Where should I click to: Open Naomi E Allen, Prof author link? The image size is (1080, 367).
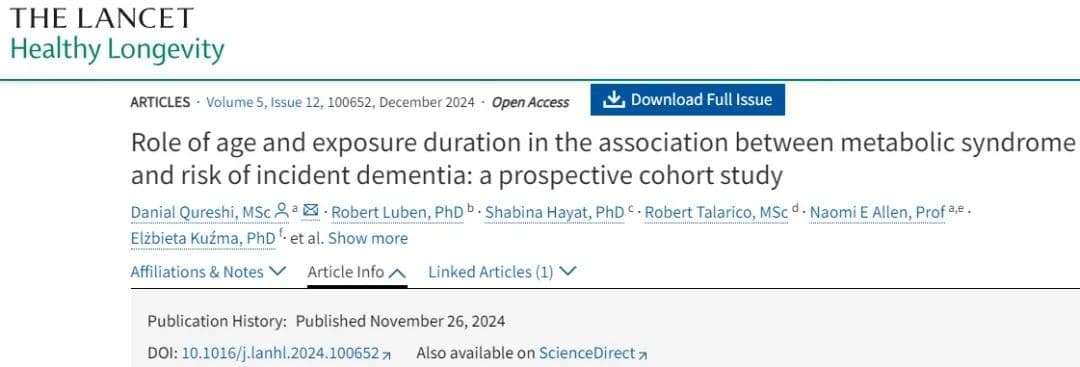[x=878, y=213]
